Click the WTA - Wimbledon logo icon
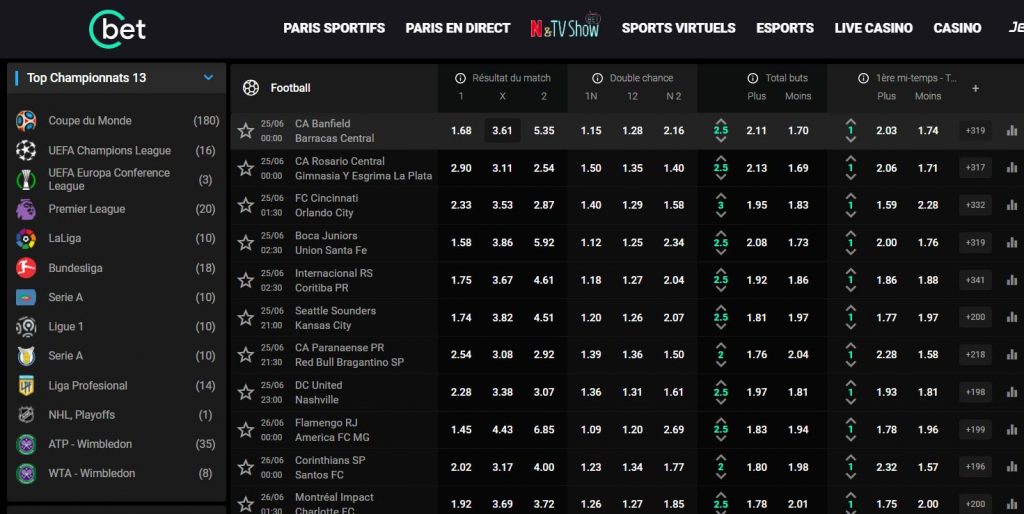The width and height of the screenshot is (1024, 514). click(x=26, y=474)
